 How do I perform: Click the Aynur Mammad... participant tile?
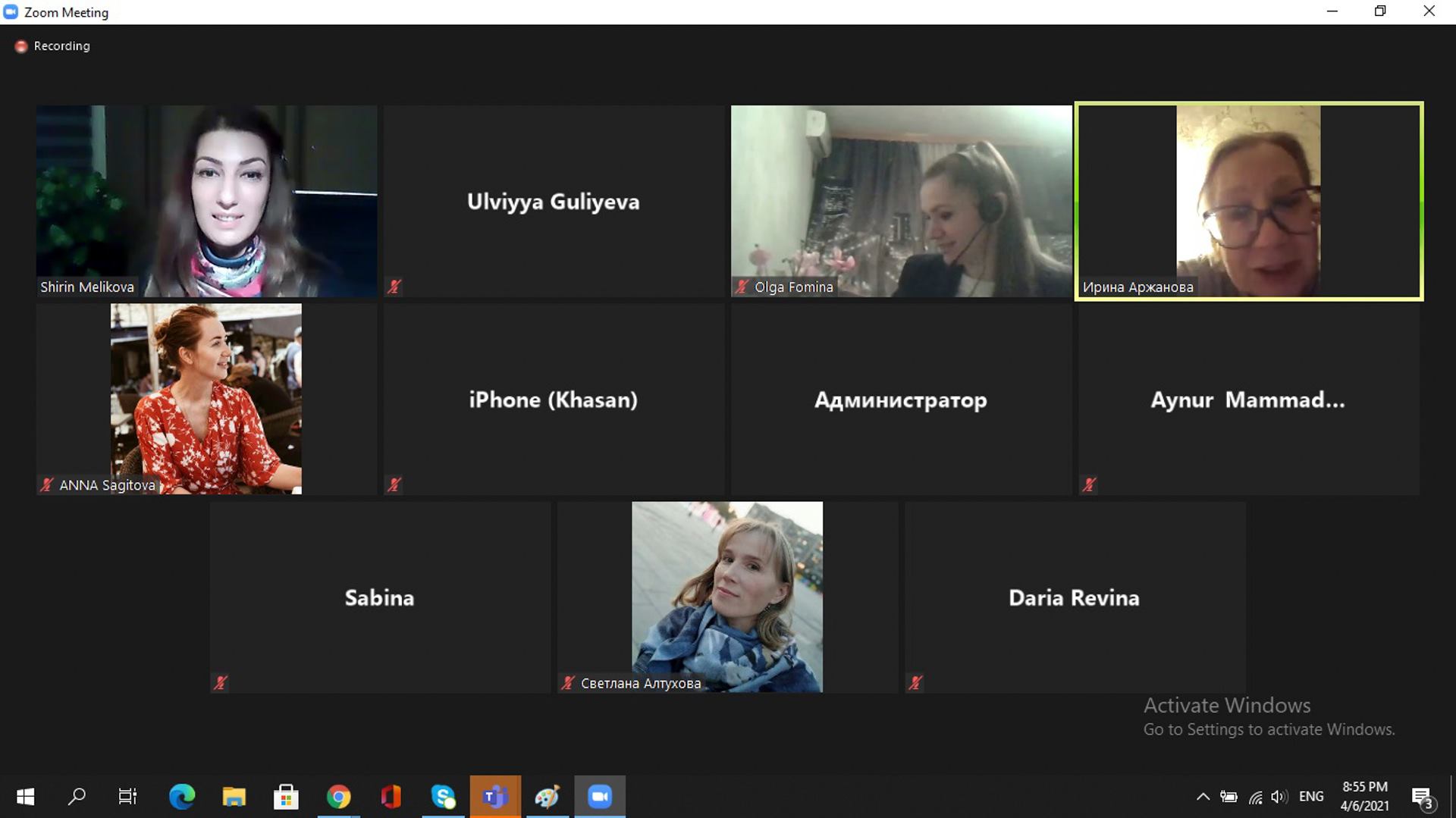[1248, 399]
